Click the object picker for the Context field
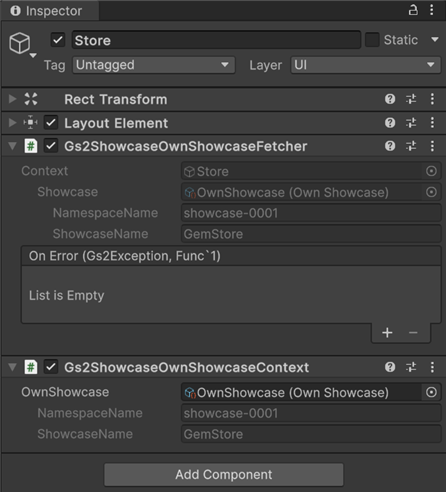This screenshot has width=446, height=492. click(x=431, y=171)
